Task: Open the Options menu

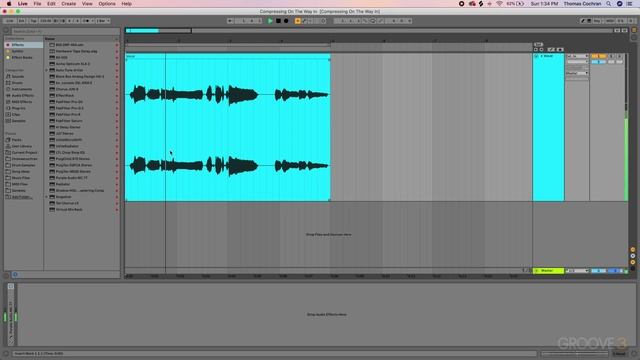Action: (107, 4)
